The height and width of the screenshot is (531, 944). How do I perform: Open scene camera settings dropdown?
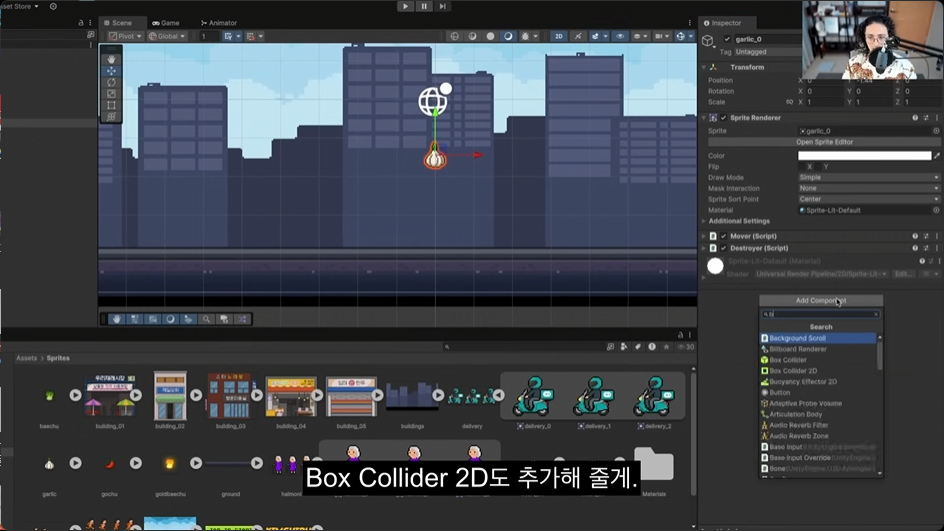[x=662, y=36]
